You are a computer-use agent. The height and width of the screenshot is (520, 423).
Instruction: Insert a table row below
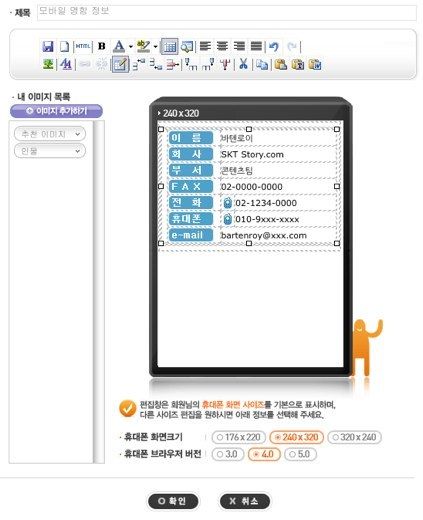click(x=156, y=64)
